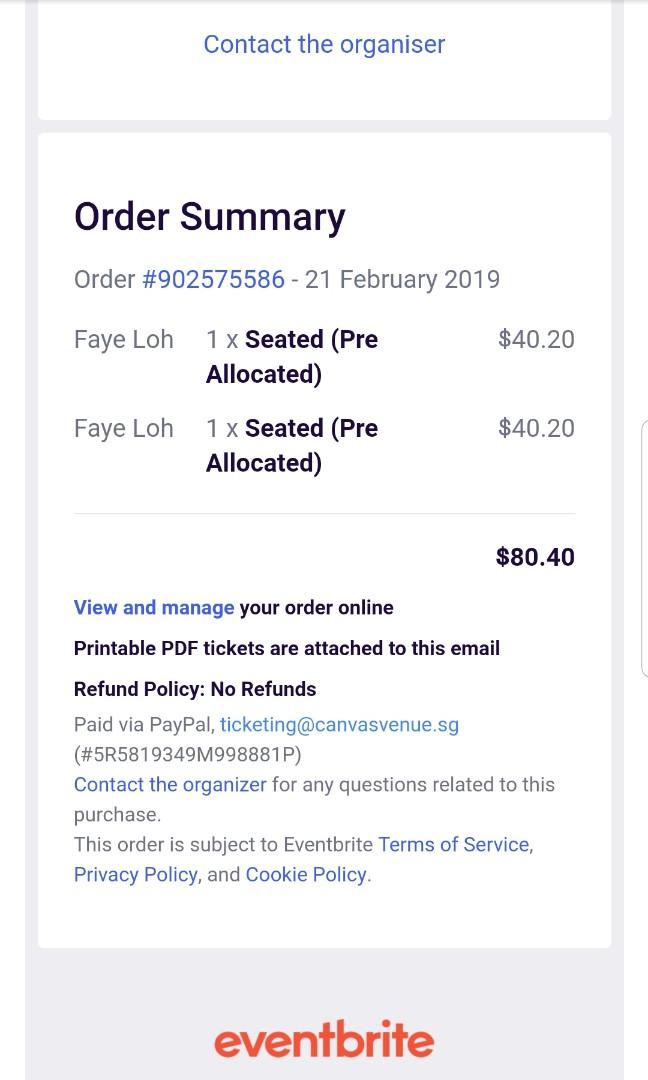Click the Refund Policy: No Refunds text
648x1080 pixels.
195,689
